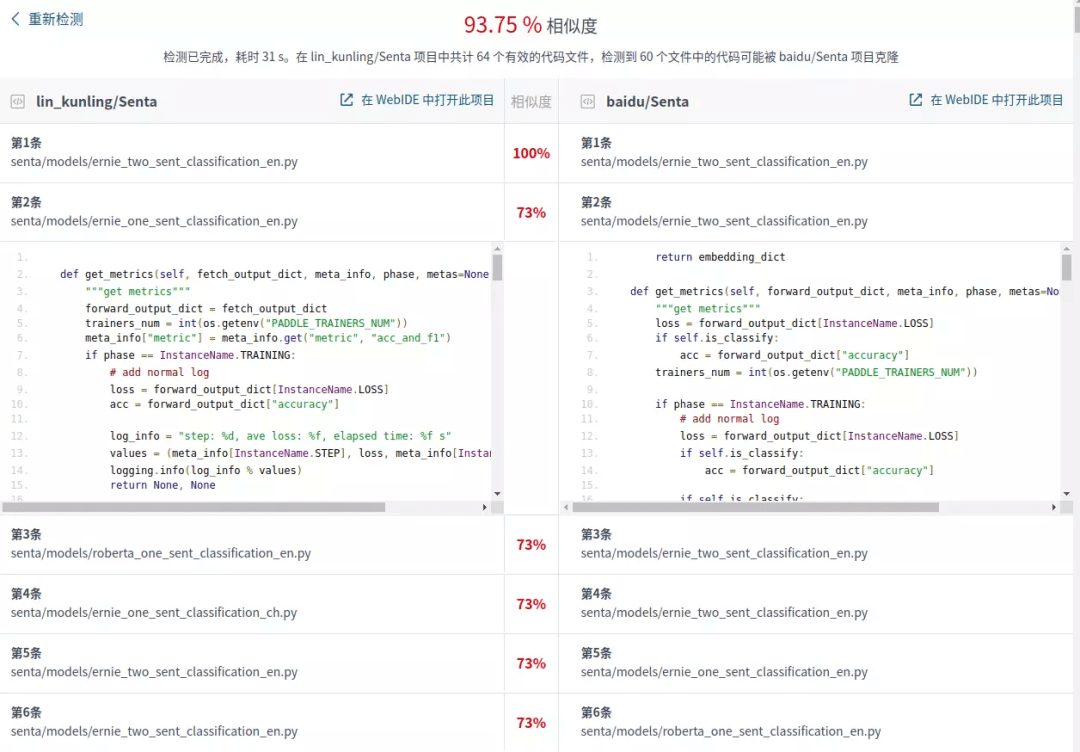Click 73% similarity for 第2条
The height and width of the screenshot is (752, 1080).
click(531, 213)
